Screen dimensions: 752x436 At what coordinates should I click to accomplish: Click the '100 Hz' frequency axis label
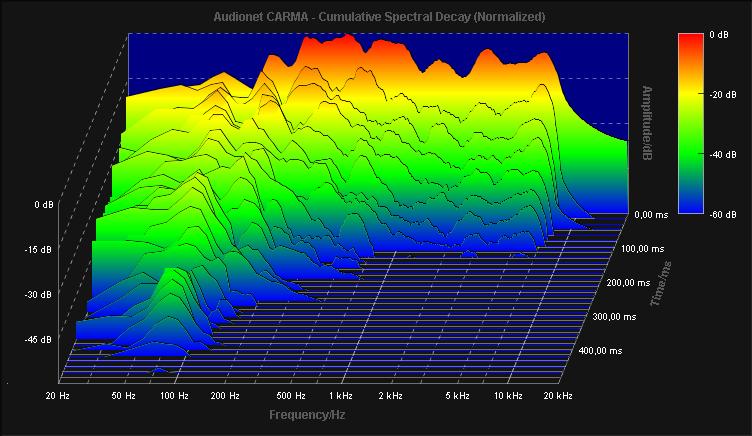tap(174, 396)
